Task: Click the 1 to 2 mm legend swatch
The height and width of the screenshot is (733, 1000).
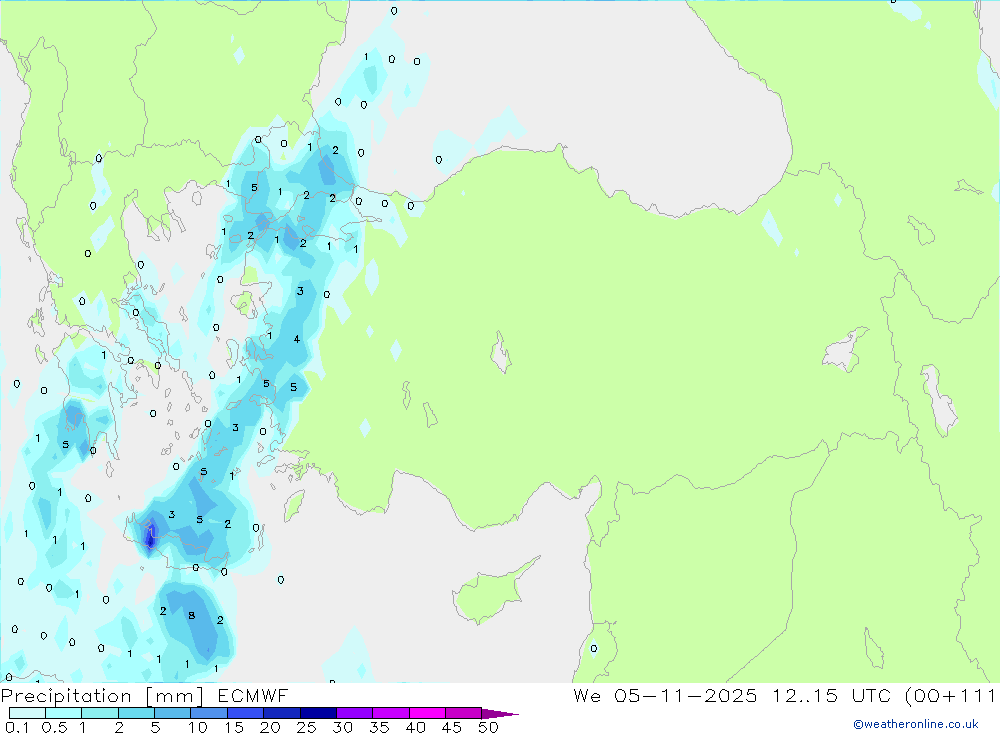Action: [x=99, y=713]
